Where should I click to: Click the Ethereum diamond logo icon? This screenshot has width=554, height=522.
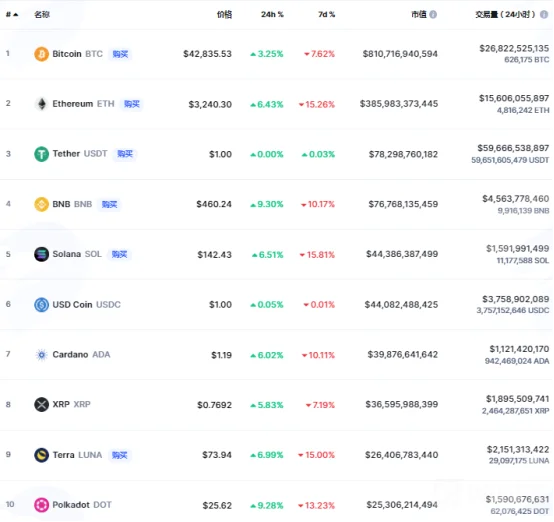(41, 104)
